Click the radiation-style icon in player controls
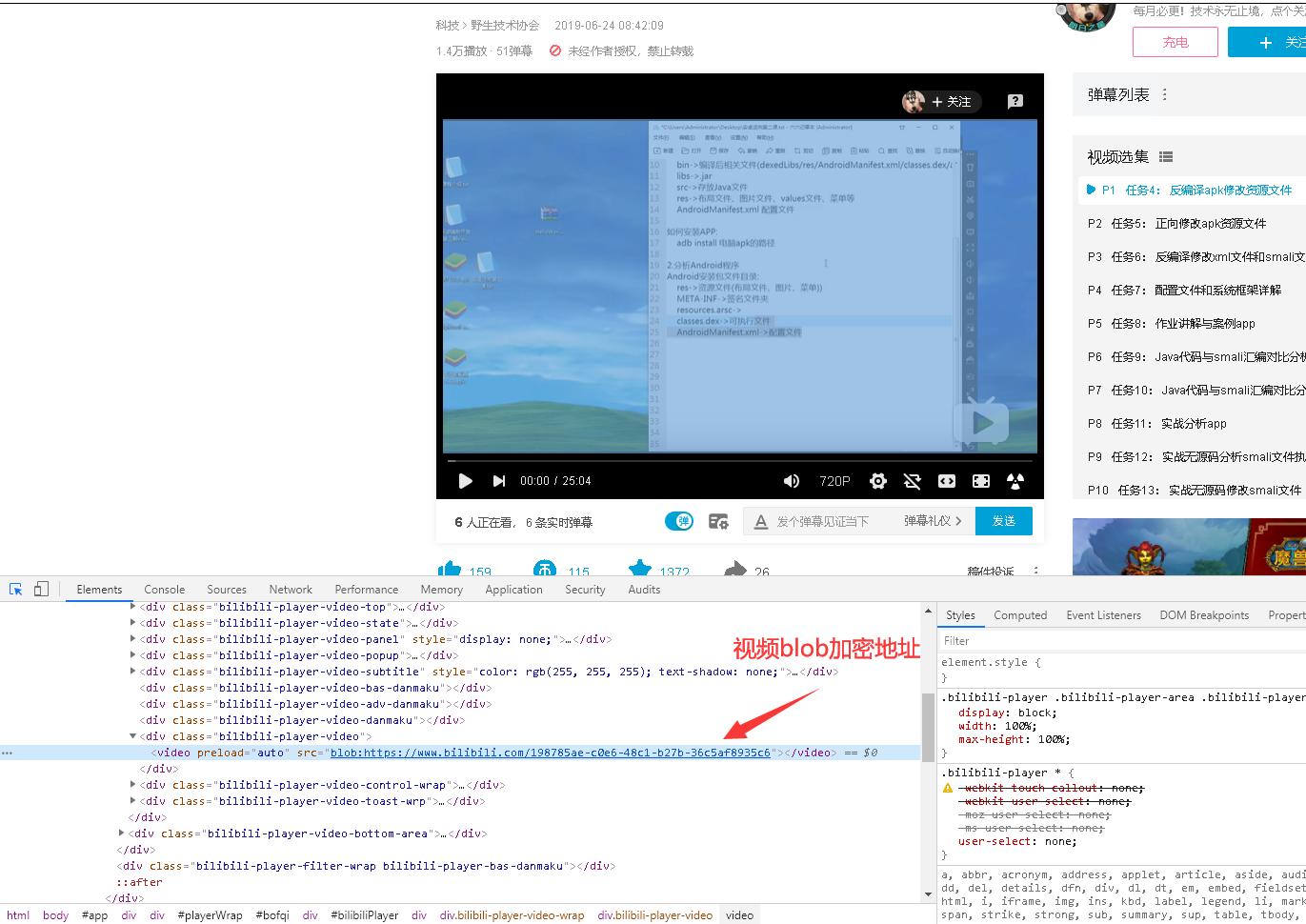 (1015, 481)
